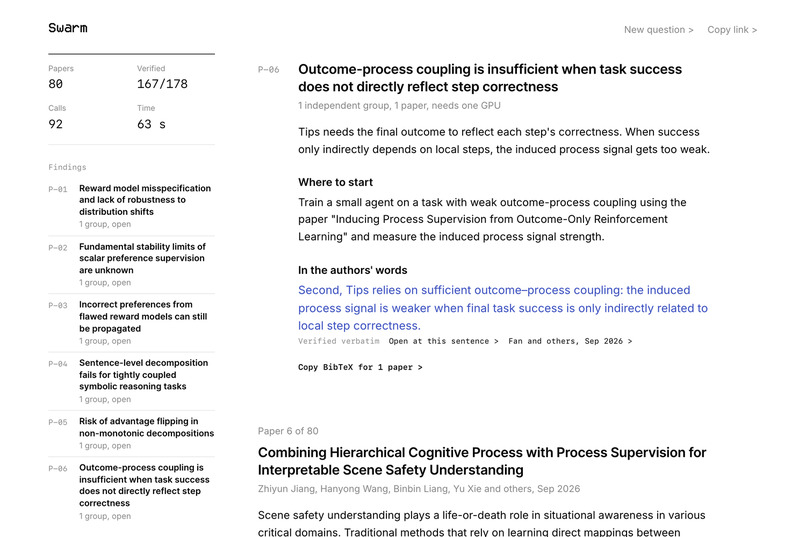Open finding P-05 Risk of advantage flipping
Image resolution: width=806 pixels, height=537 pixels.
(x=132, y=433)
